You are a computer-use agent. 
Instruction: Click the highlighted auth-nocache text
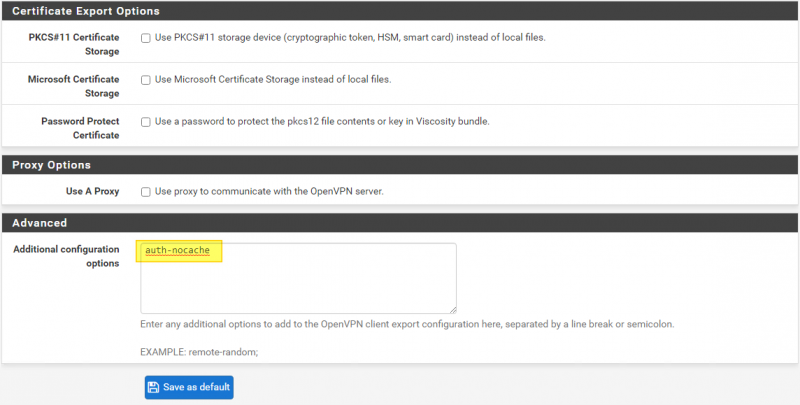click(x=177, y=251)
